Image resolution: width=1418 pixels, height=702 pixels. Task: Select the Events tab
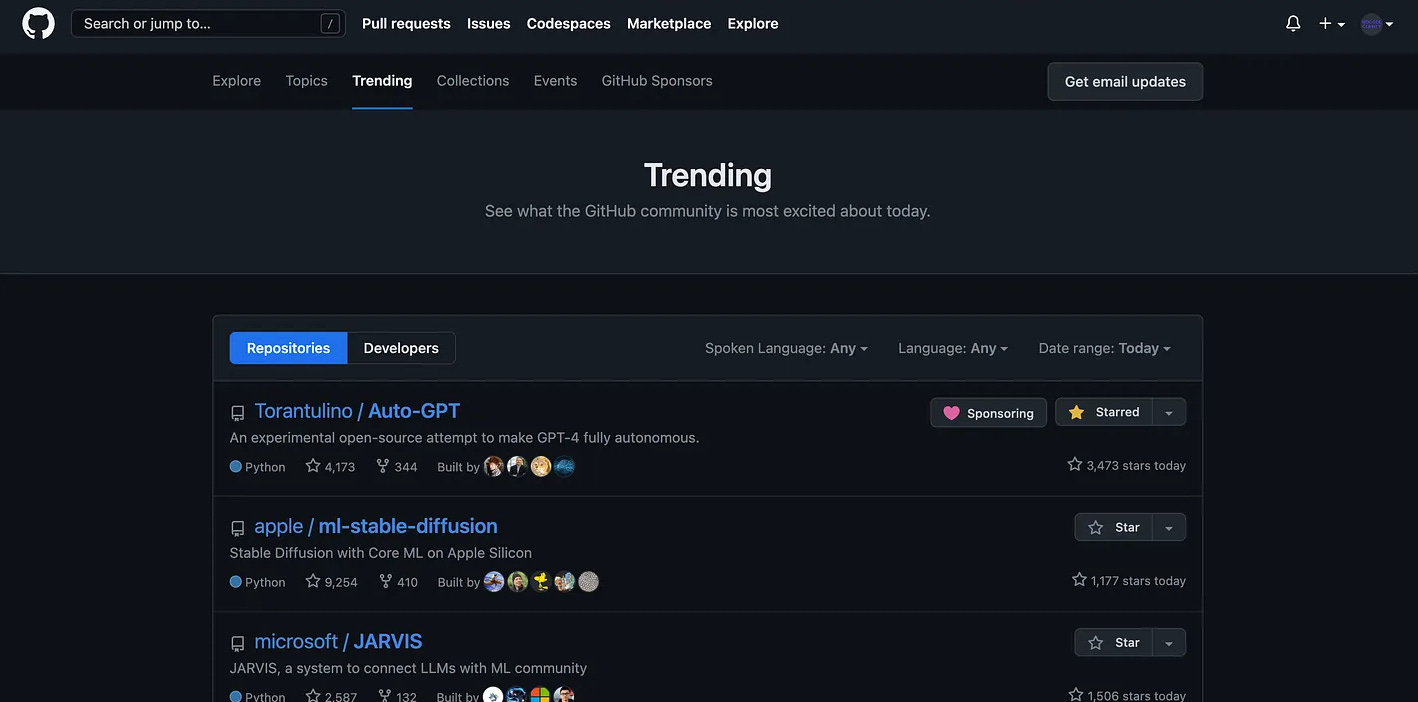pyautogui.click(x=555, y=81)
